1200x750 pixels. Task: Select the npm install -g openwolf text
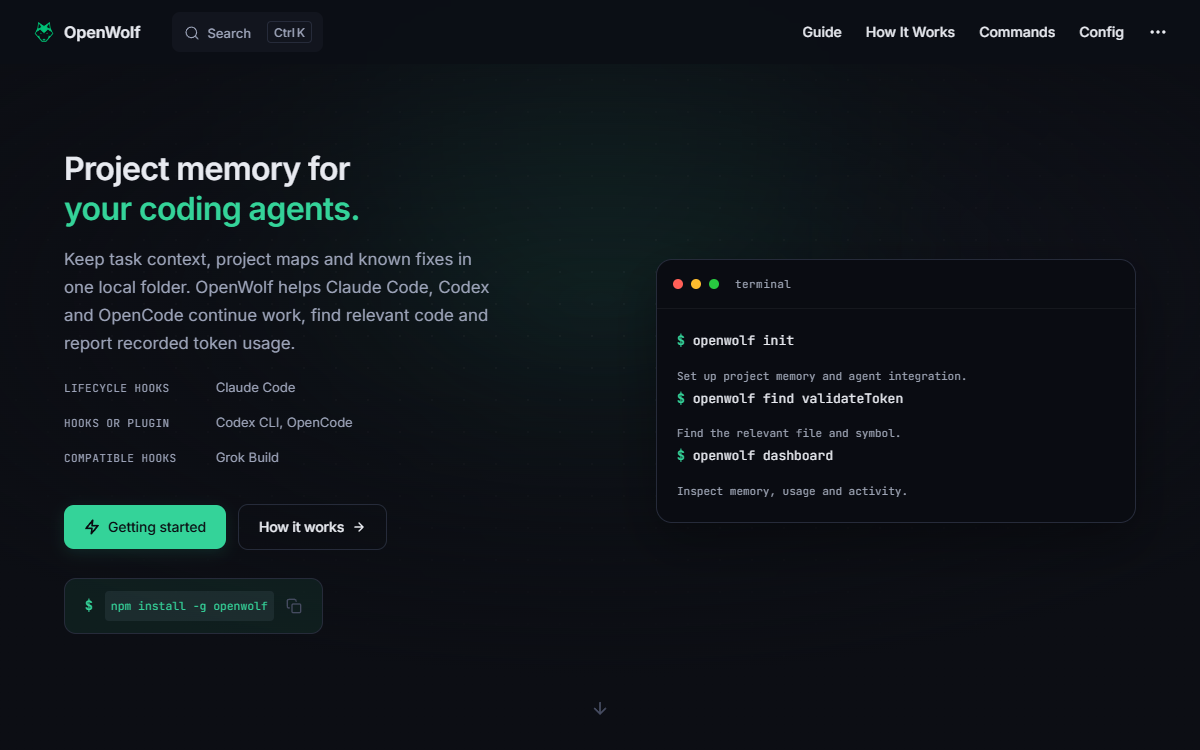(x=189, y=606)
